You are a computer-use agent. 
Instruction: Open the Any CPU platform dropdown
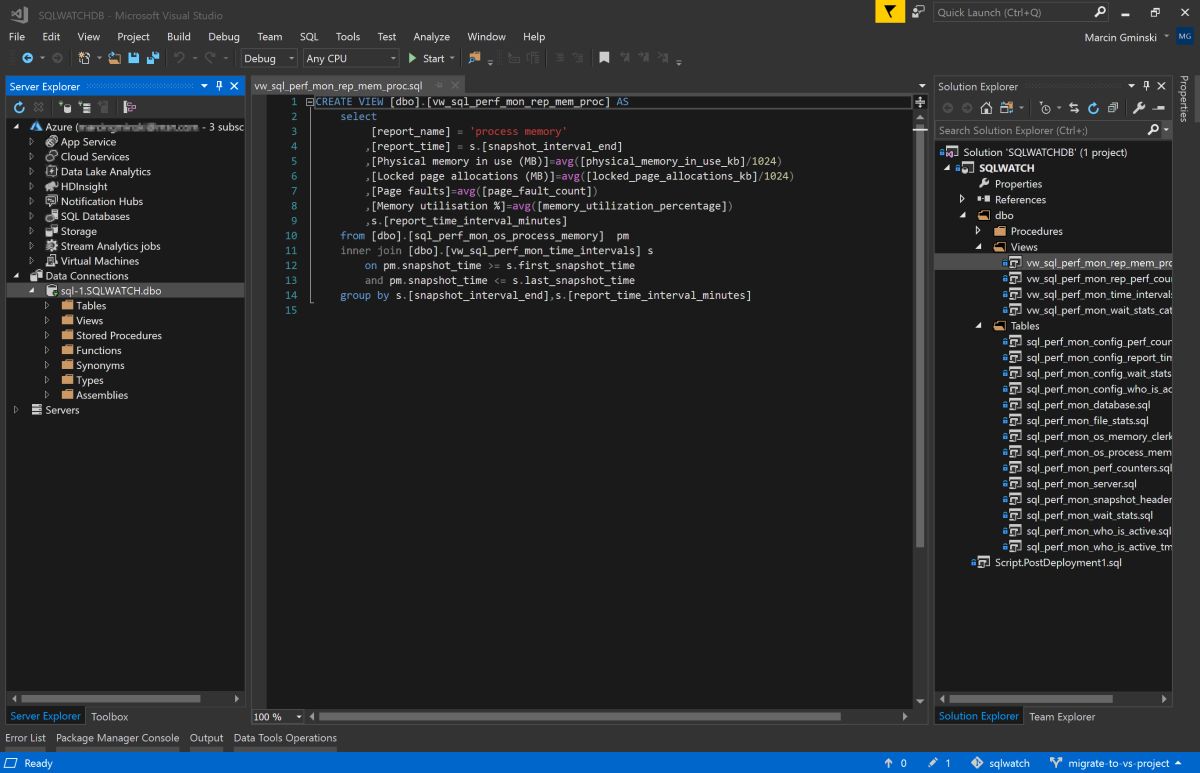[x=350, y=58]
